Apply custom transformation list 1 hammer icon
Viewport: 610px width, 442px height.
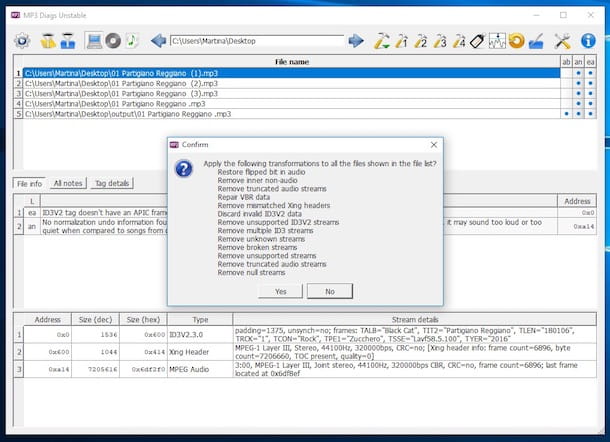(x=401, y=41)
